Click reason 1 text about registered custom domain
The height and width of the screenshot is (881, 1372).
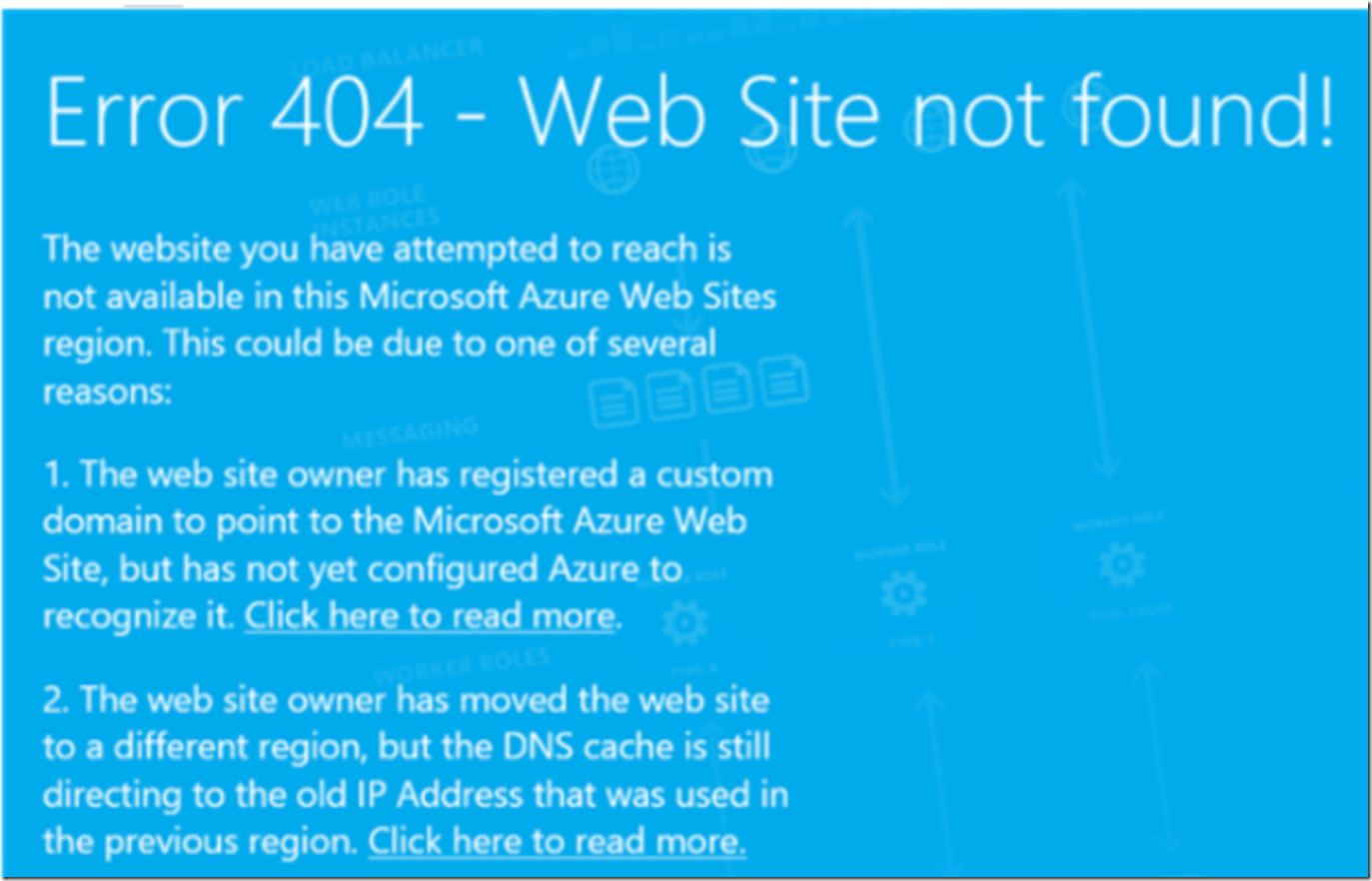pos(408,544)
